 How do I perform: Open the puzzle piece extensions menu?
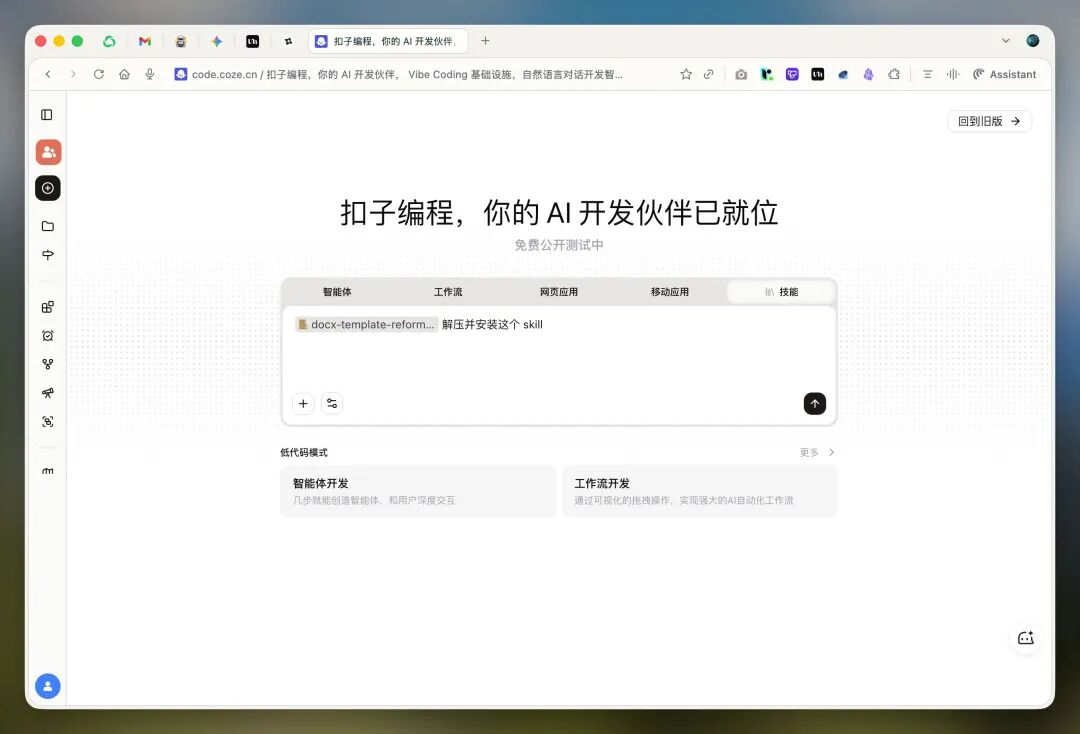(894, 74)
